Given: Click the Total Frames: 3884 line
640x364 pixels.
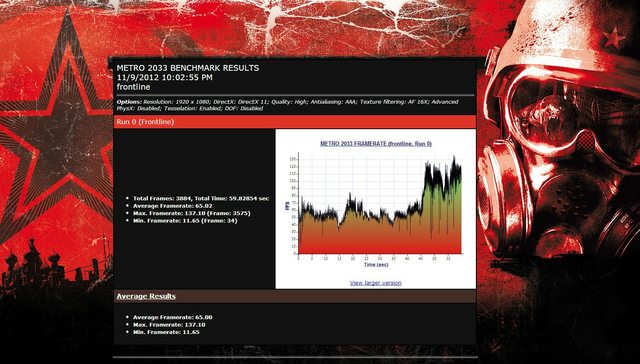Looking at the screenshot, I should click(x=201, y=198).
